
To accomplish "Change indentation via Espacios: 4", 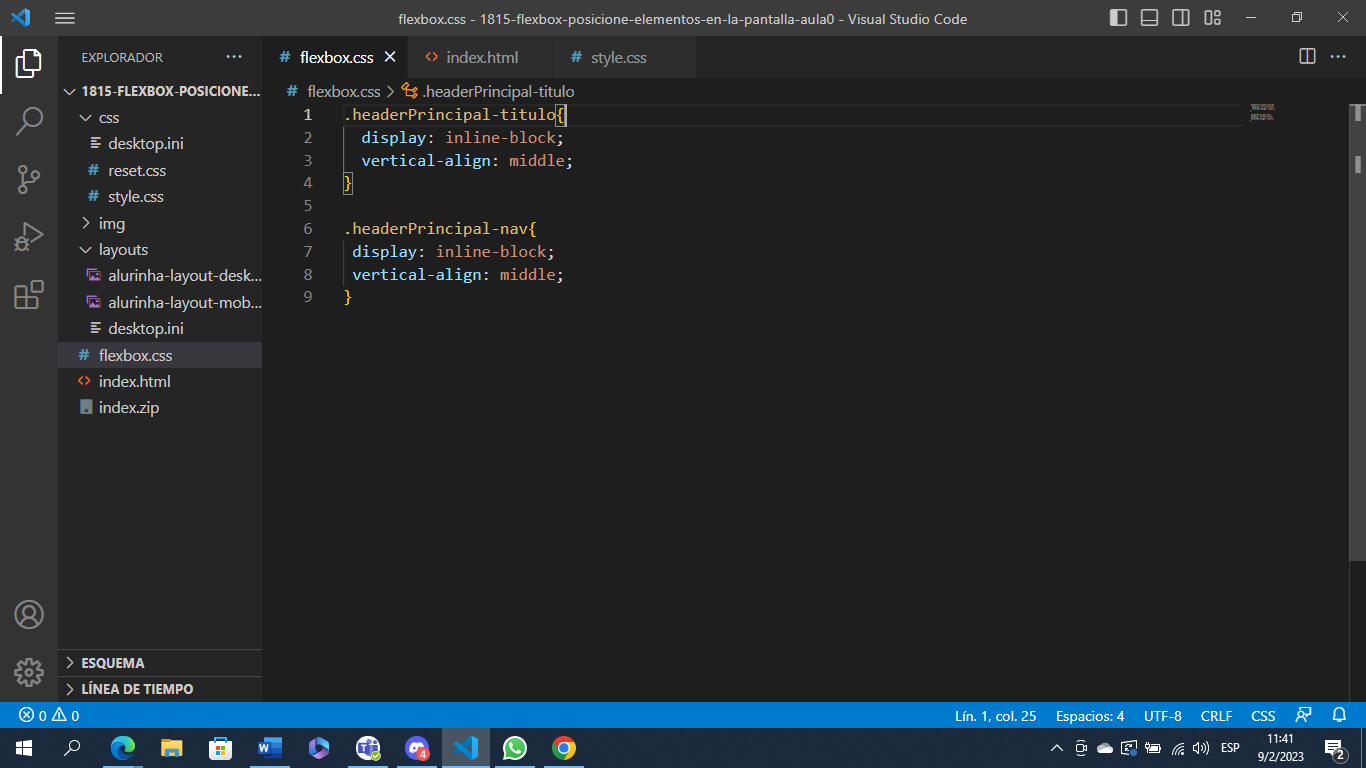I will [x=1090, y=716].
